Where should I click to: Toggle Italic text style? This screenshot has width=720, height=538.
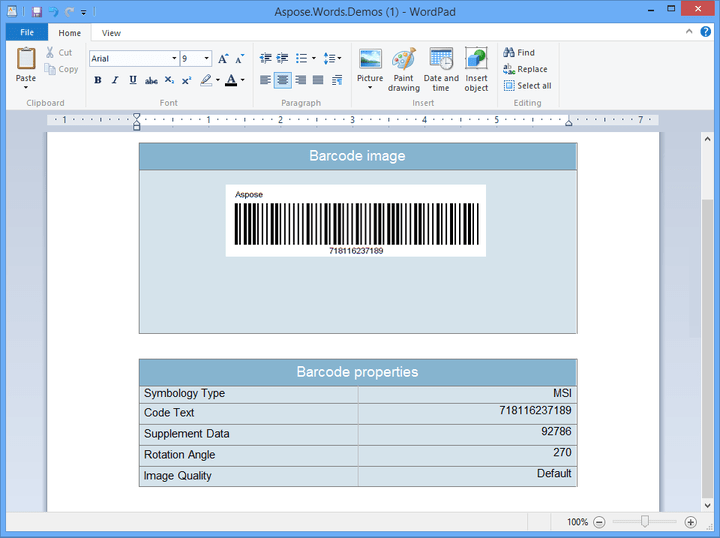point(115,80)
